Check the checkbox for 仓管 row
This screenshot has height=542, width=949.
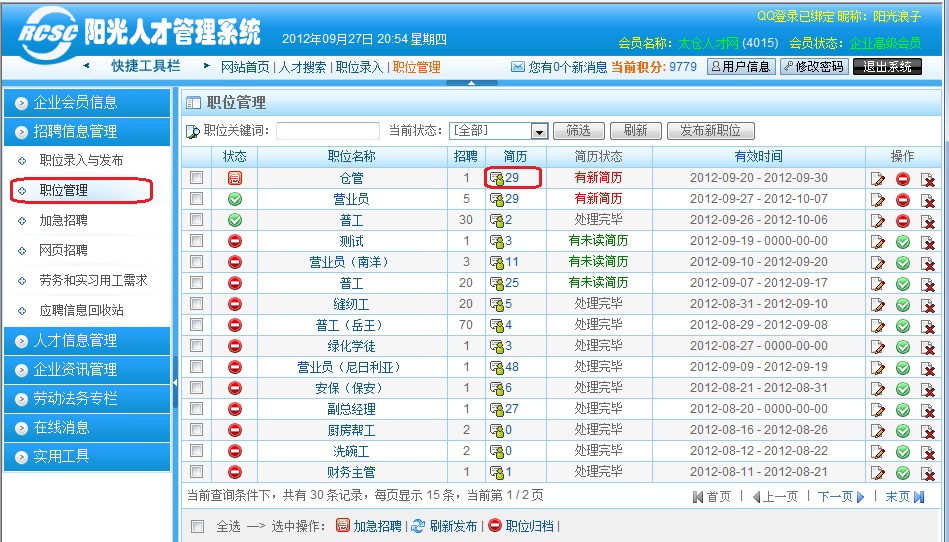[197, 178]
